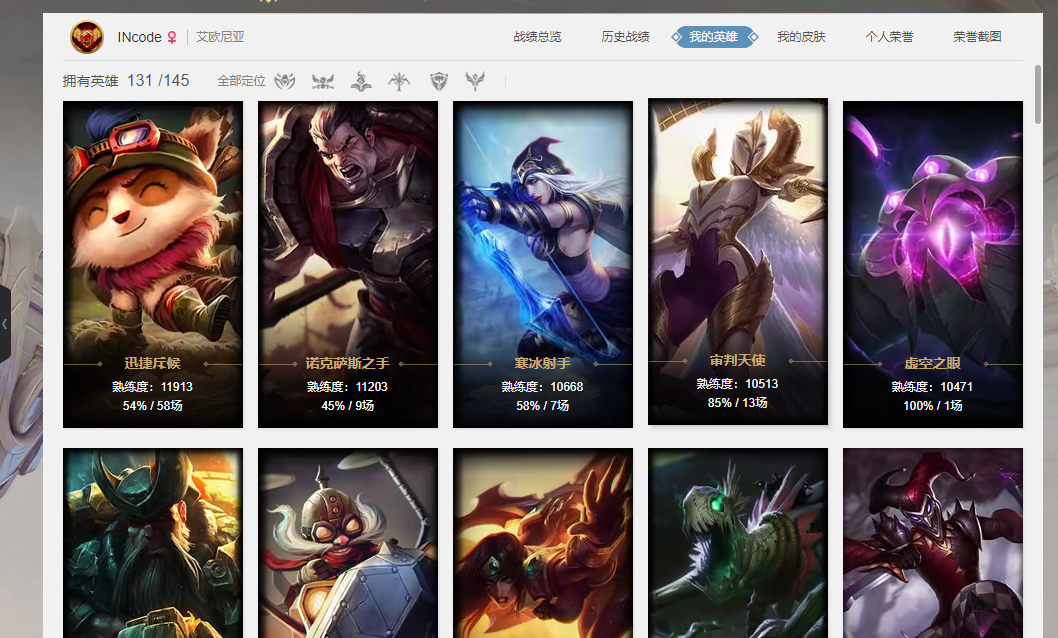1058x638 pixels.
Task: Click the 熟练度：10471 mastery value
Action: tap(932, 387)
